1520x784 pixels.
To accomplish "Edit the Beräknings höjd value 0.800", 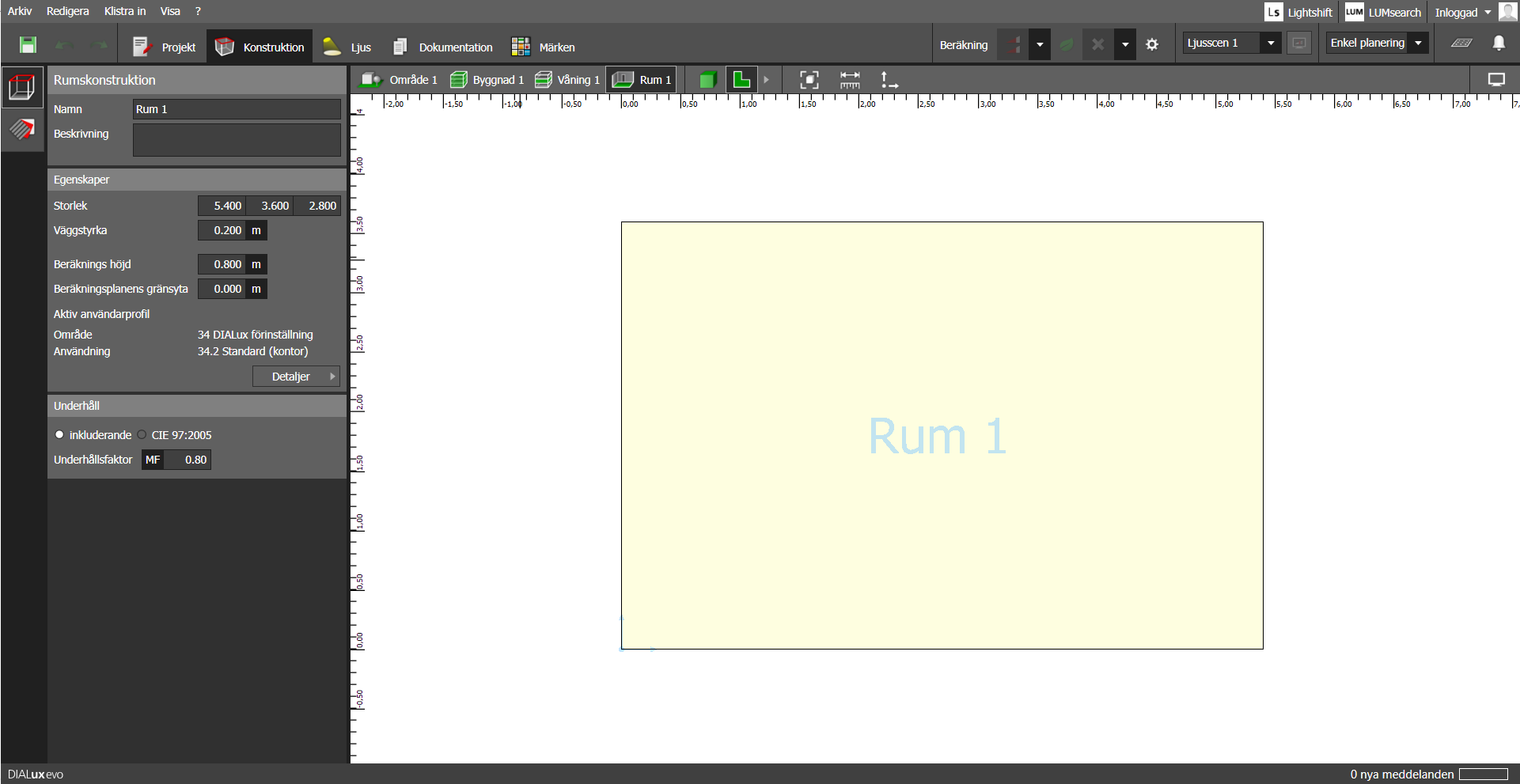I will click(222, 264).
